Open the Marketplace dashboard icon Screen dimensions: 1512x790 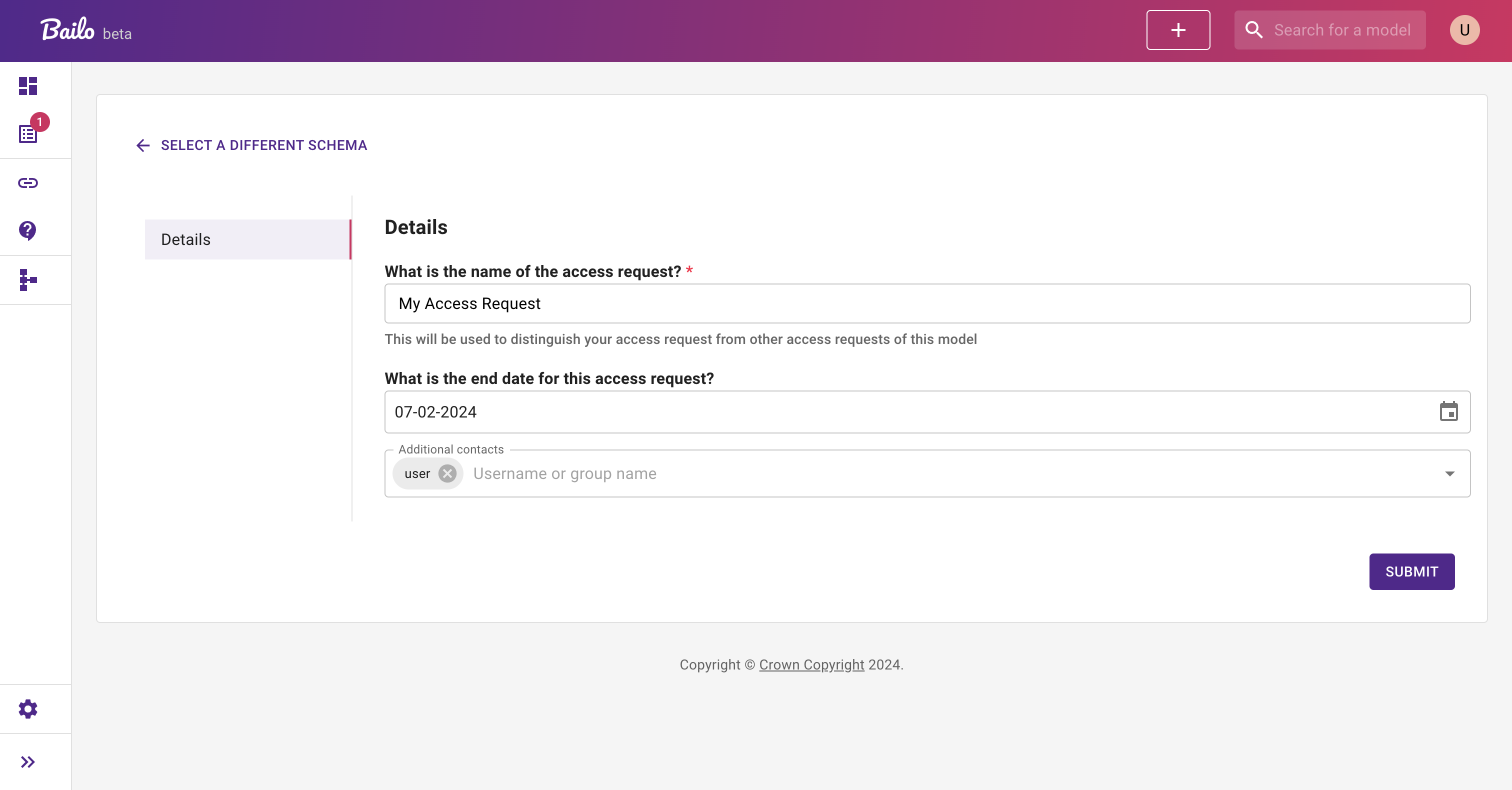(27, 85)
